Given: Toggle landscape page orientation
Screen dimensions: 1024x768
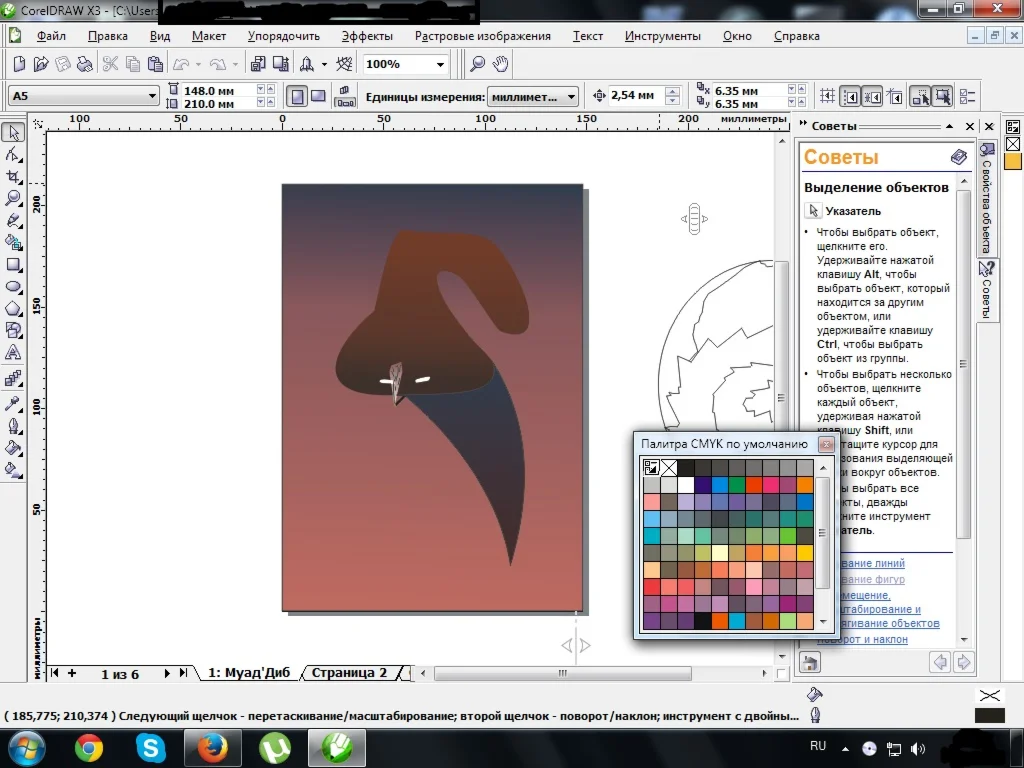Looking at the screenshot, I should [x=317, y=95].
